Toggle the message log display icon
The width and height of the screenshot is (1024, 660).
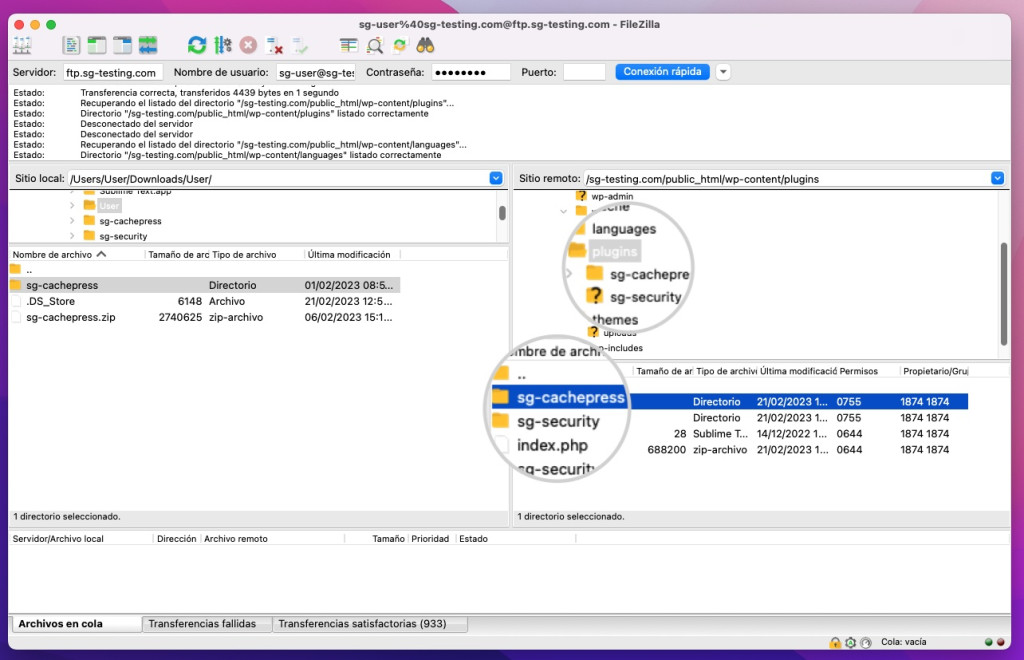pos(71,46)
